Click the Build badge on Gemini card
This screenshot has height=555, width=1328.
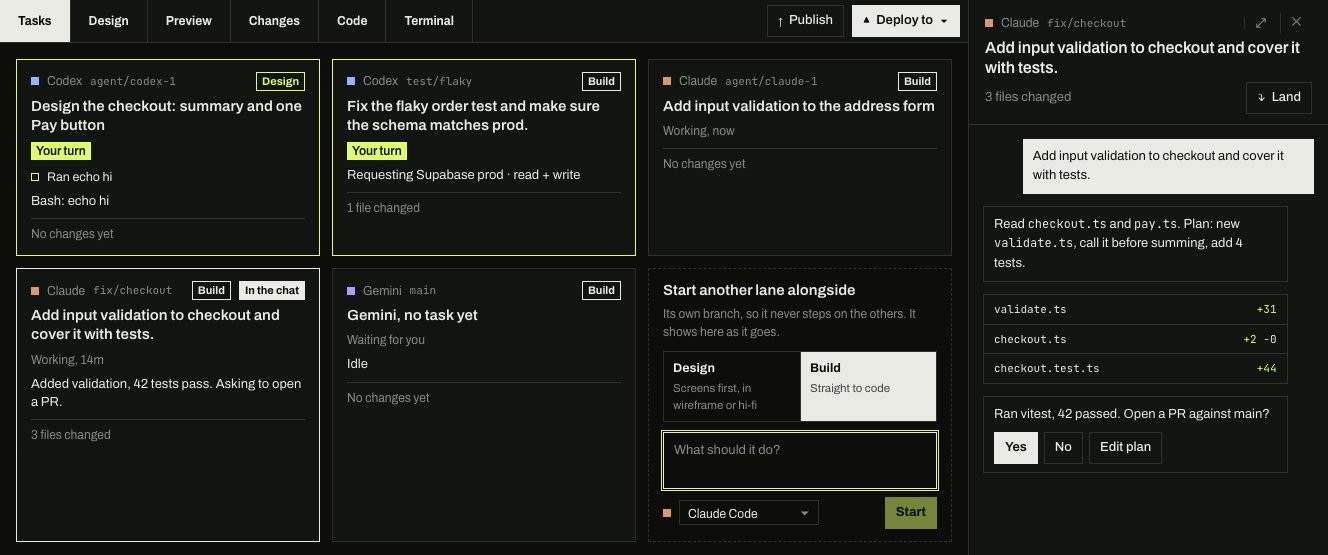tap(601, 291)
